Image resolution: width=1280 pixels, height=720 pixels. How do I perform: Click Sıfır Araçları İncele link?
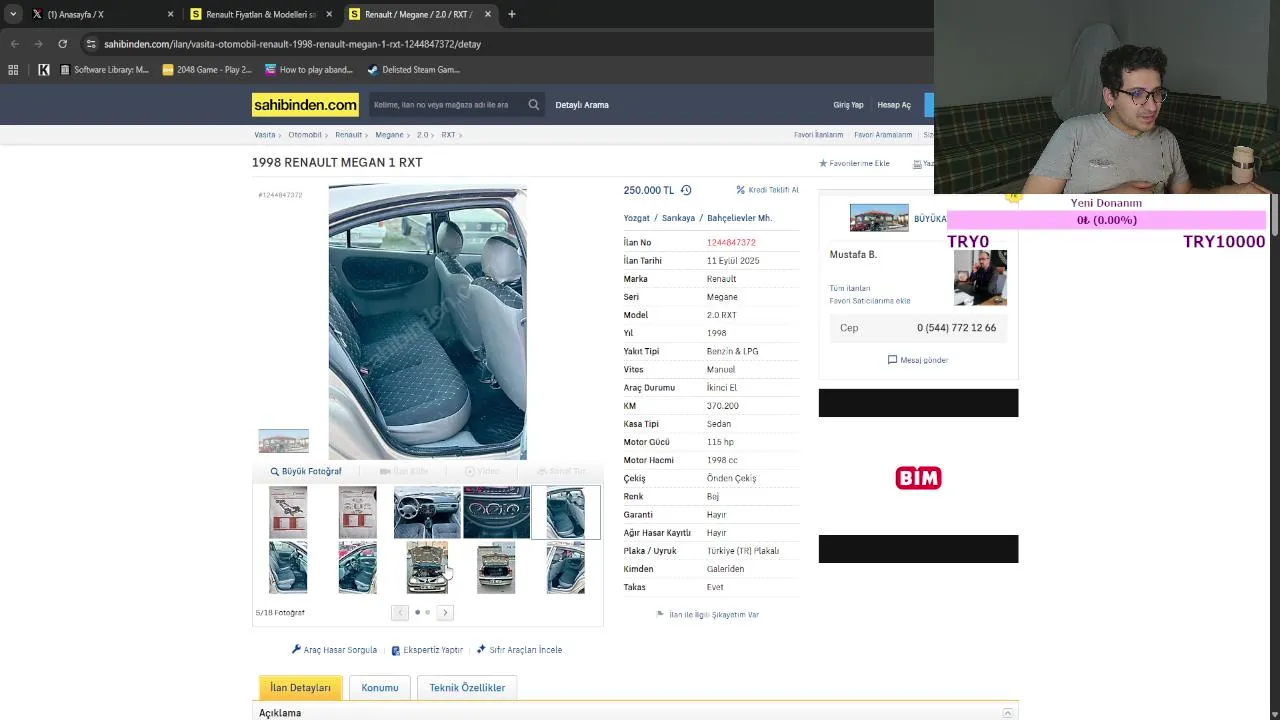coord(519,650)
